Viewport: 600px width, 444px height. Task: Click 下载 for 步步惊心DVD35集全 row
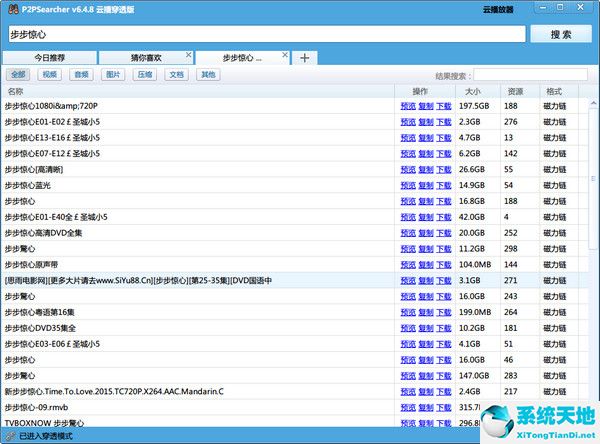click(444, 328)
